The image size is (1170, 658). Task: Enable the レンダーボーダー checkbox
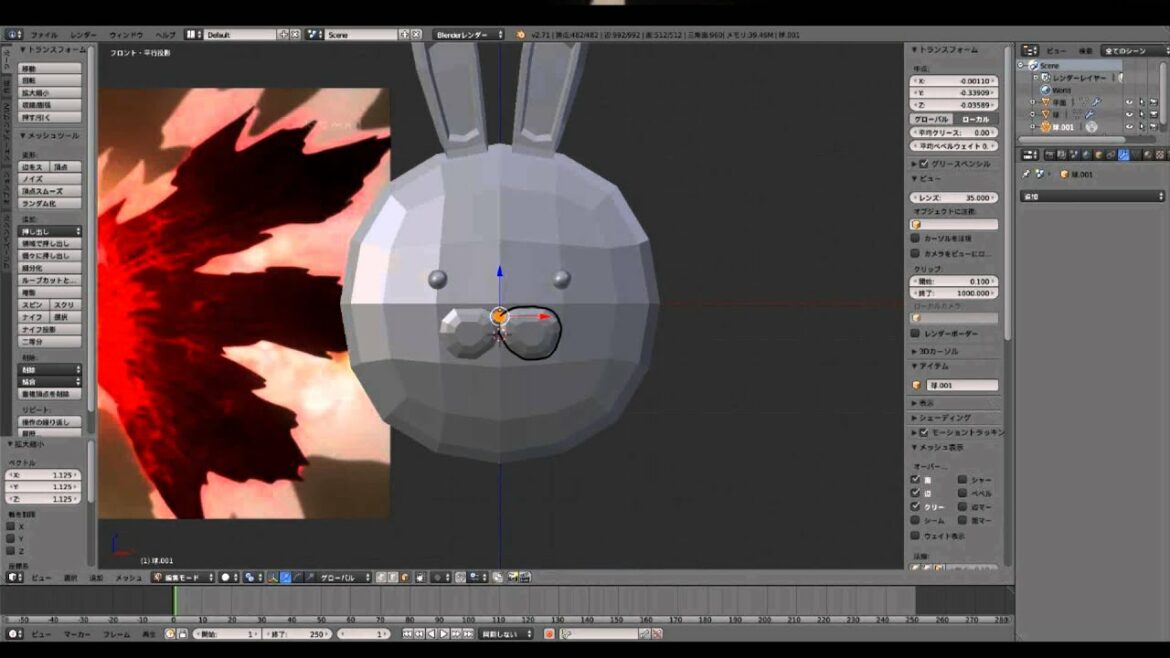pyautogui.click(x=915, y=333)
